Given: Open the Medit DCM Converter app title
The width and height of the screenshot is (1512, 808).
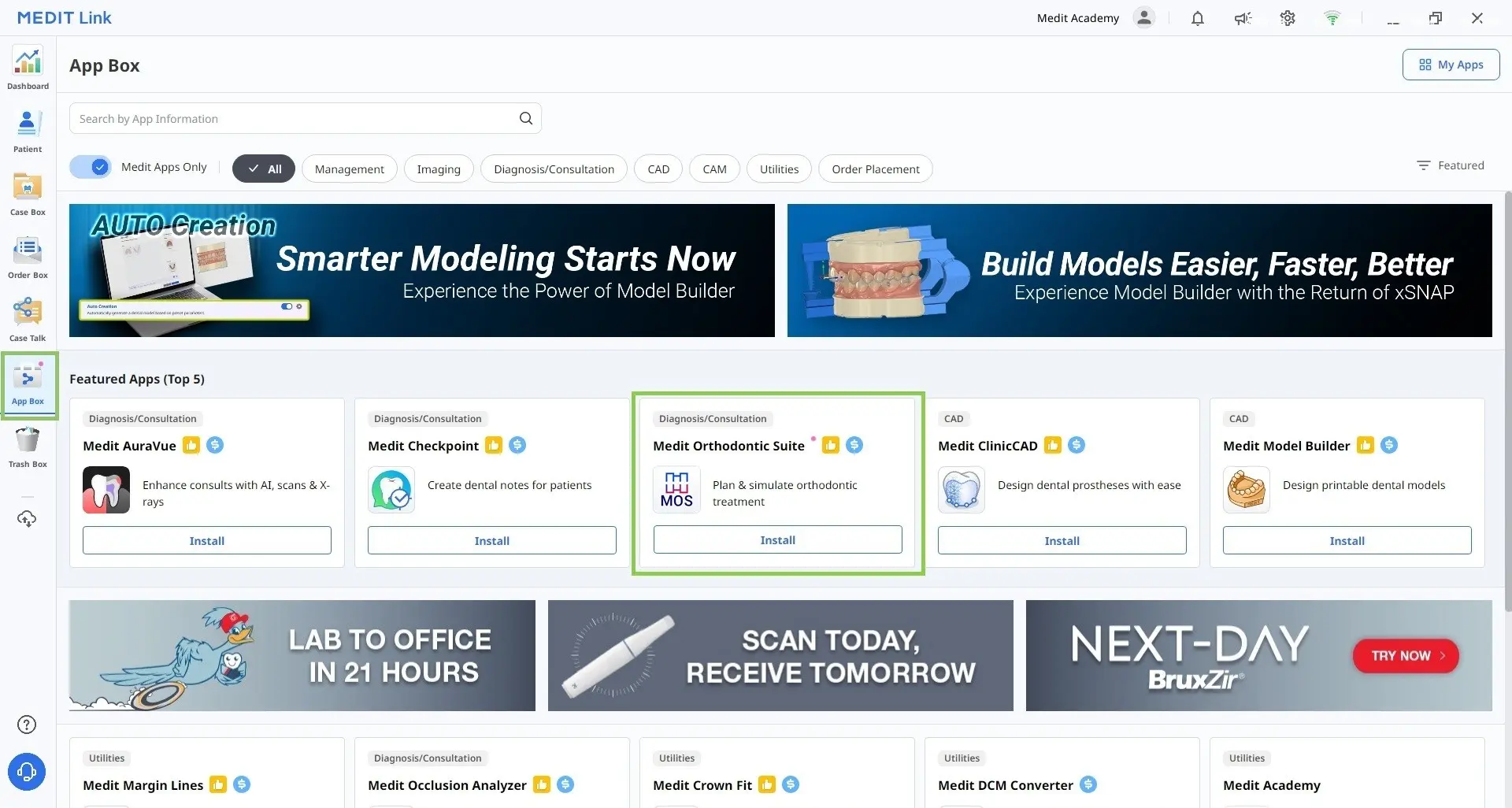Looking at the screenshot, I should tap(1006, 785).
